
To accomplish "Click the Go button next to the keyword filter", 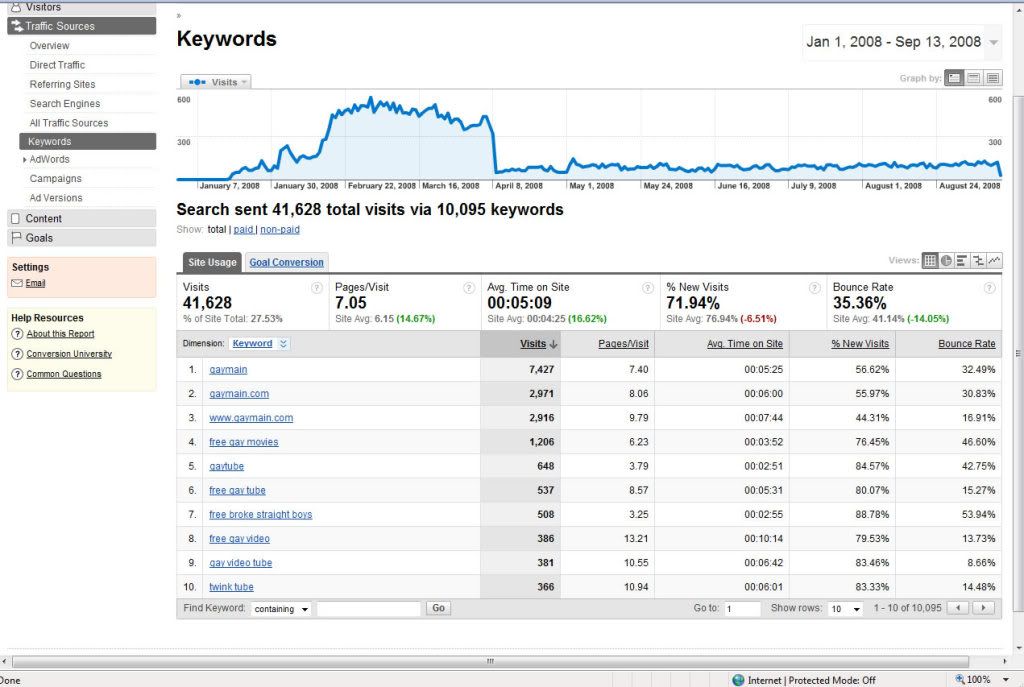I will click(438, 608).
